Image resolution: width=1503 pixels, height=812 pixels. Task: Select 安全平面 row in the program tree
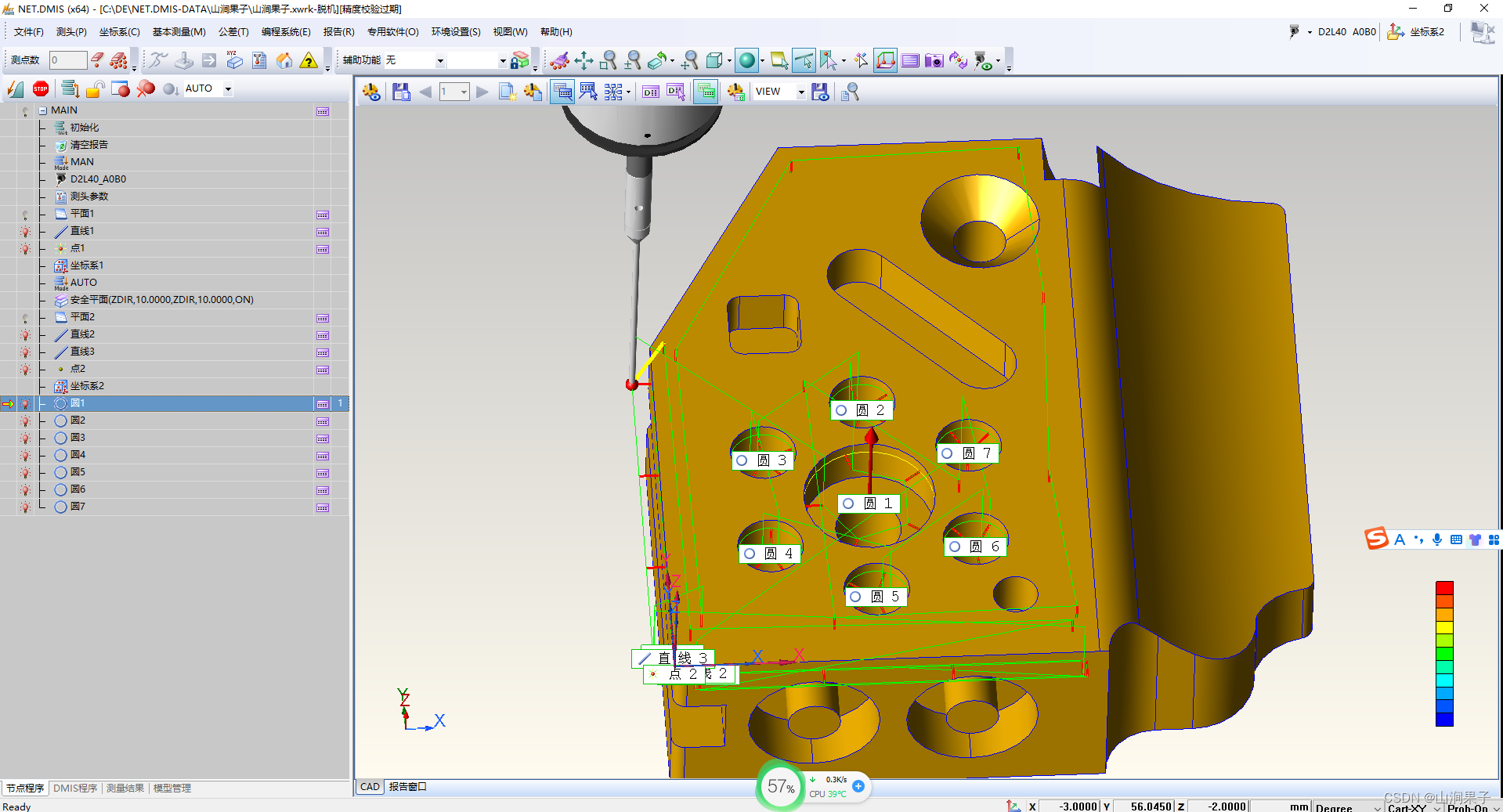161,300
